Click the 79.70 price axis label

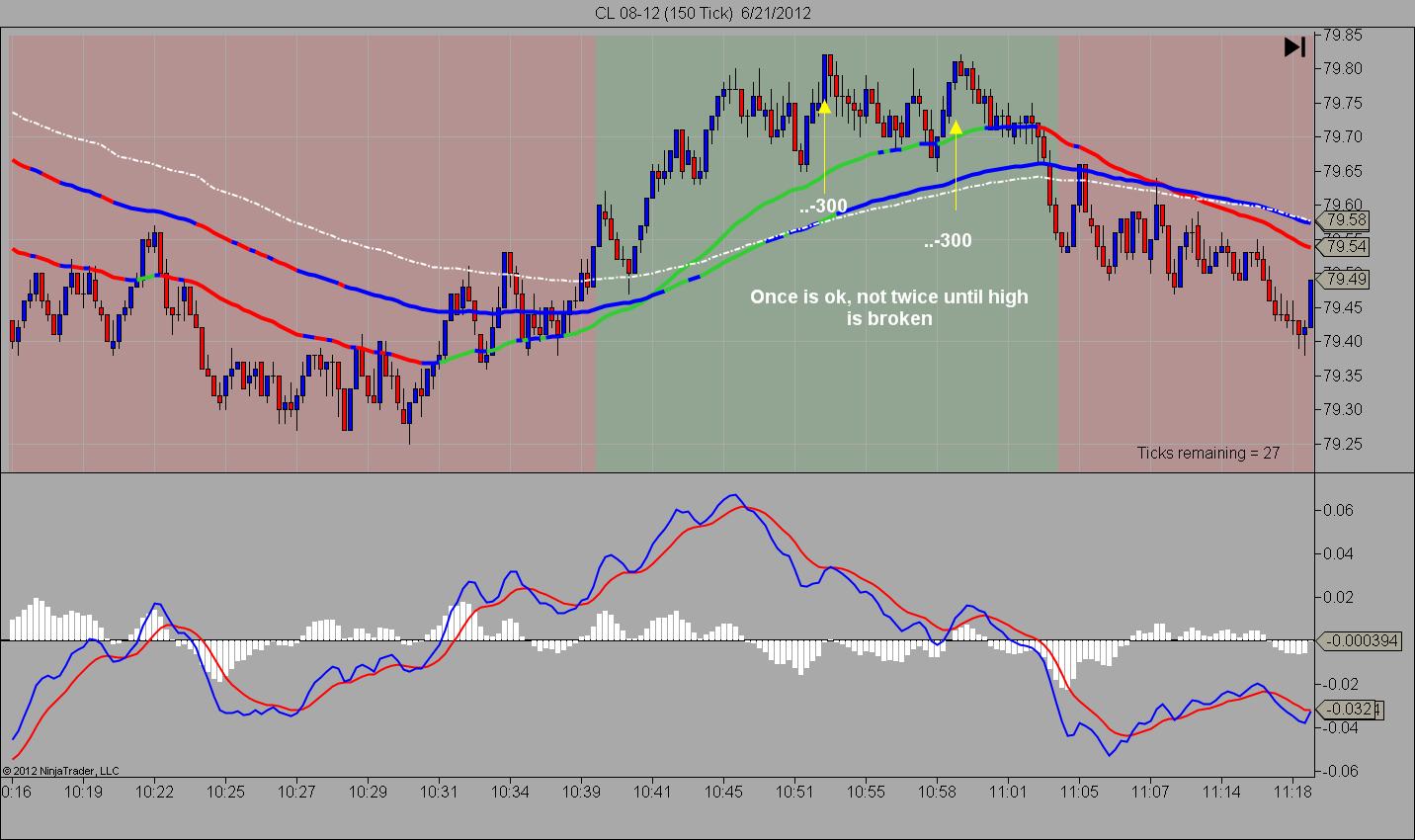pos(1343,136)
